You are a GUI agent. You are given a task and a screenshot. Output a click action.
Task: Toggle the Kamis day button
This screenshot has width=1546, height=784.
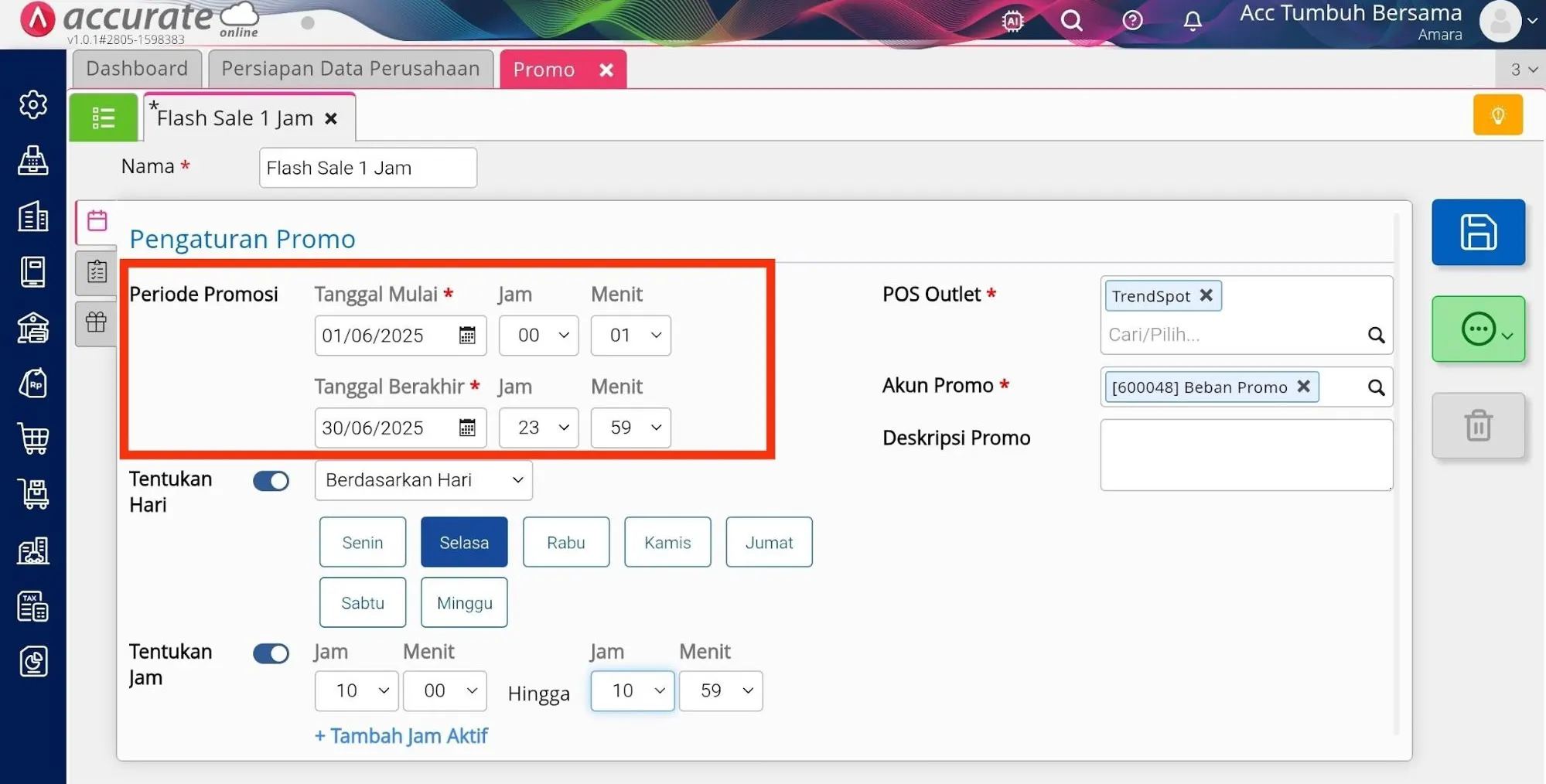(x=667, y=542)
